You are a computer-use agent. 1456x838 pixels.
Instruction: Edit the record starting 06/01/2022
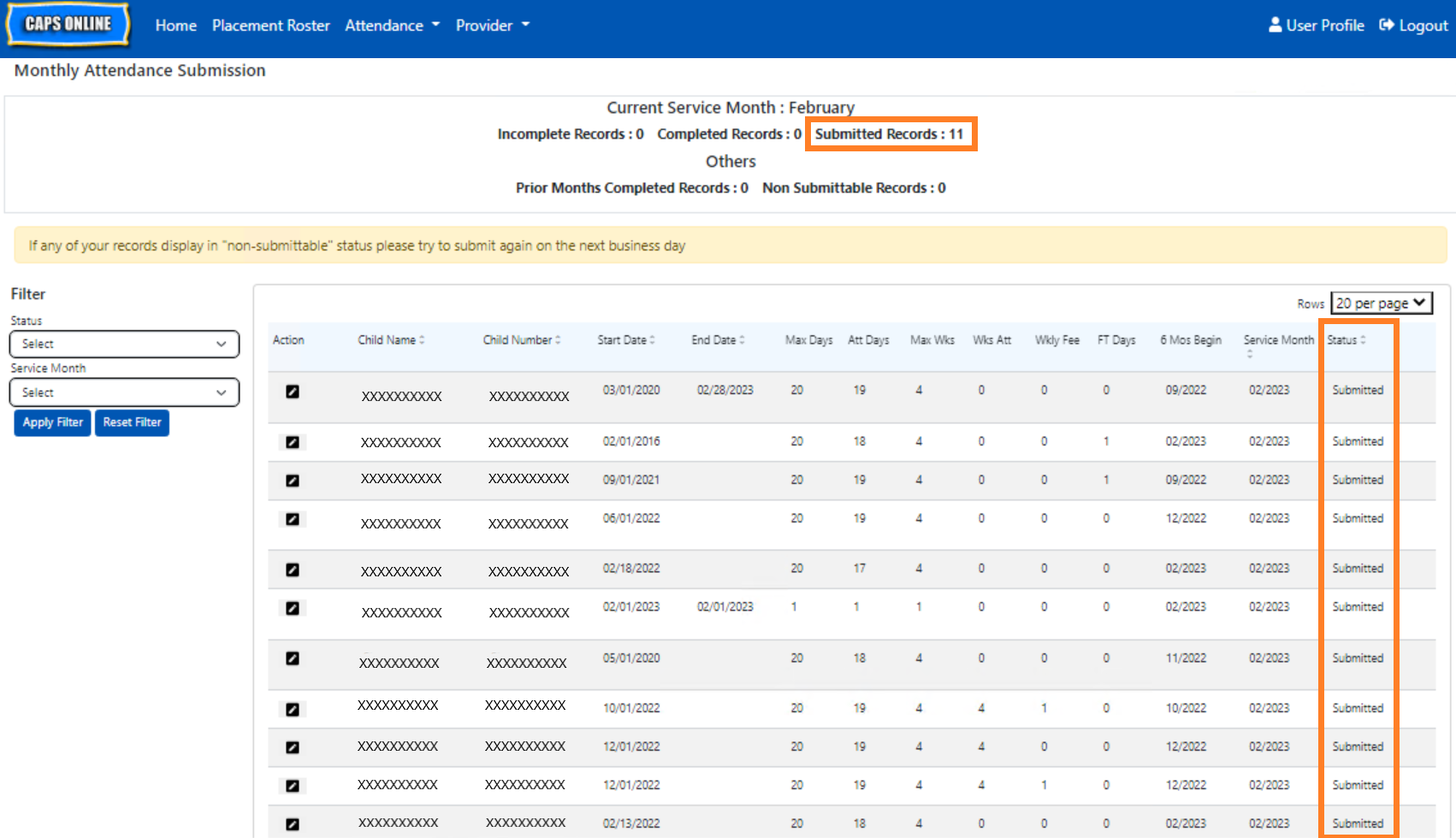[x=293, y=519]
